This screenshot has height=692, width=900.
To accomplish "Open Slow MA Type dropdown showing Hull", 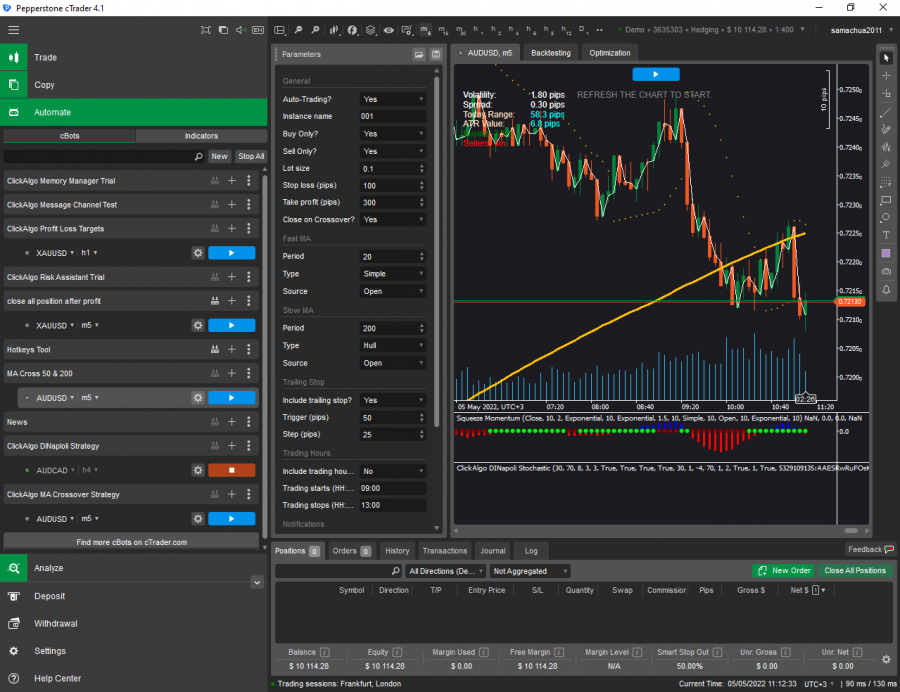I will tap(393, 345).
